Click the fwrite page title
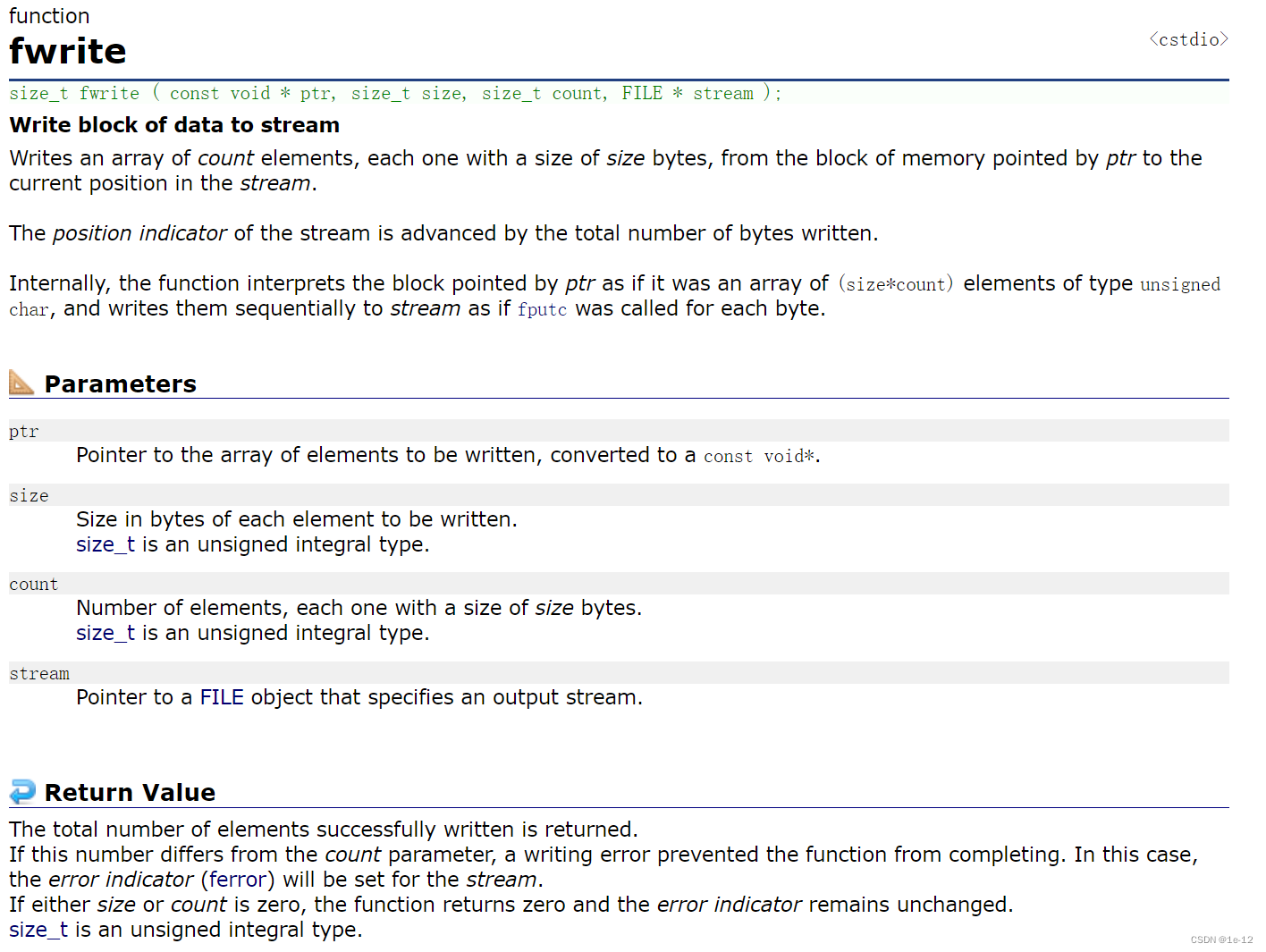This screenshot has width=1266, height=952. [68, 51]
